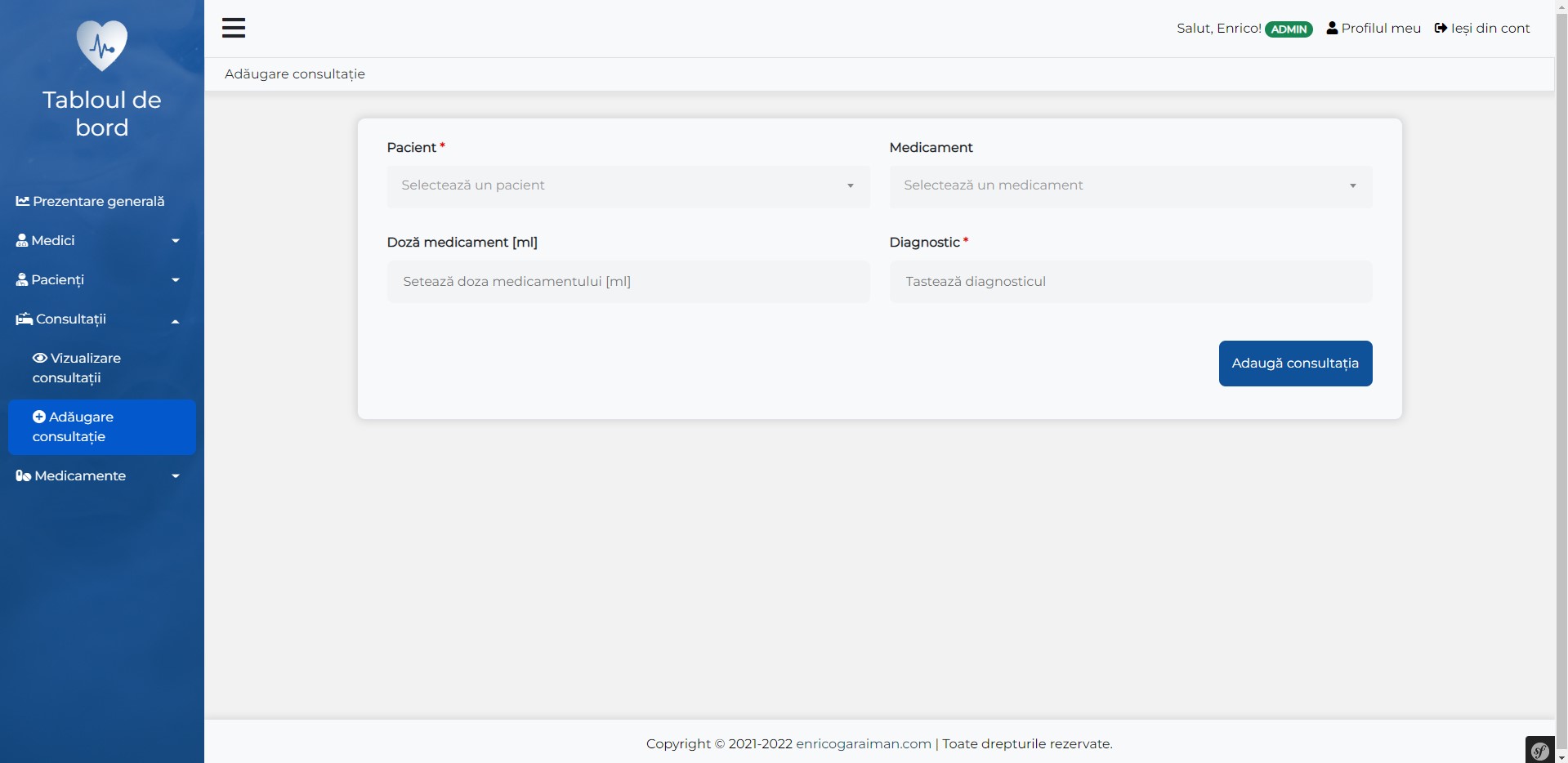The image size is (1568, 763).
Task: Click the plus icon for Adăugare consultație
Action: [39, 416]
